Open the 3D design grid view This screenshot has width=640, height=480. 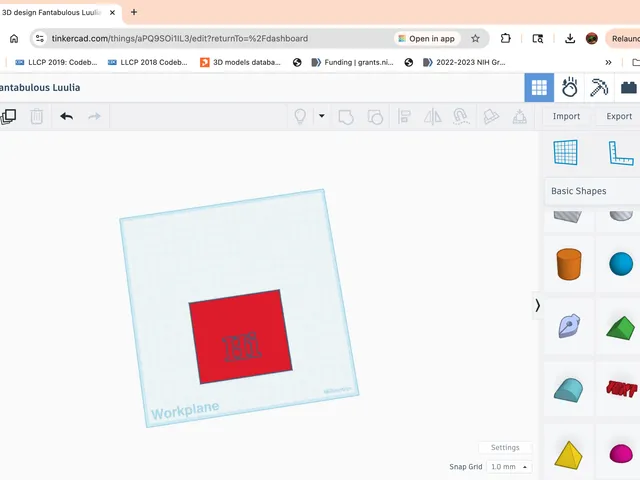[x=539, y=88]
